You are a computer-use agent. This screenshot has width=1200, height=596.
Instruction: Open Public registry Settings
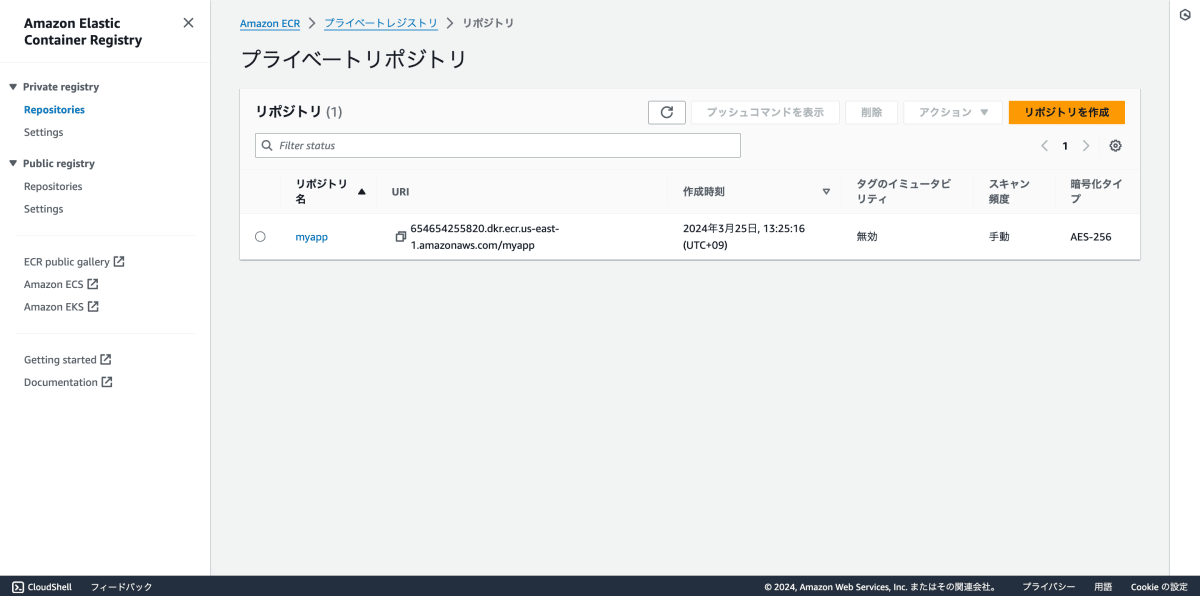pyautogui.click(x=43, y=209)
